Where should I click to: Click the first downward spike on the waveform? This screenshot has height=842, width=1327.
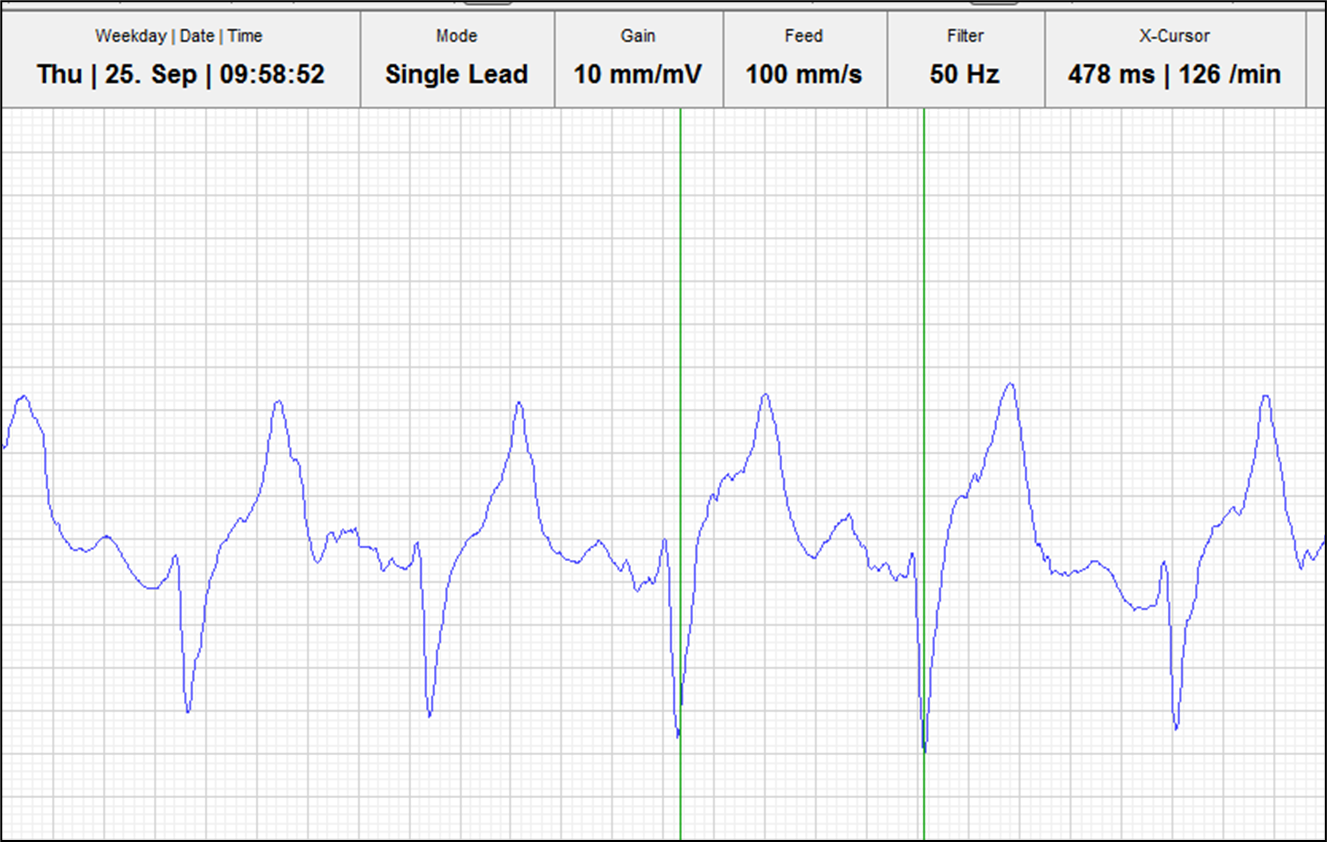188,708
